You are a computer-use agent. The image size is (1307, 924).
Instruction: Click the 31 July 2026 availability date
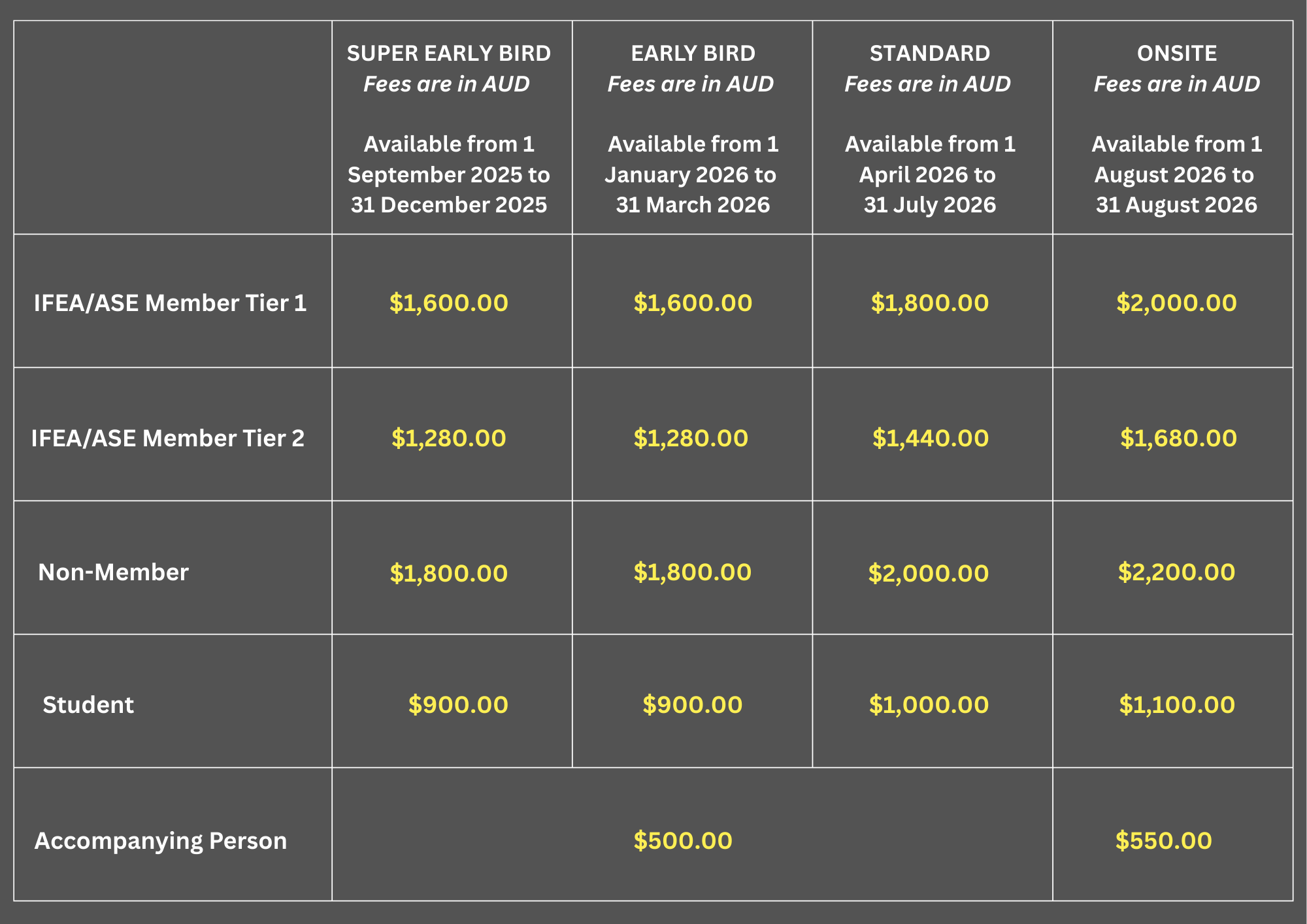coord(930,205)
